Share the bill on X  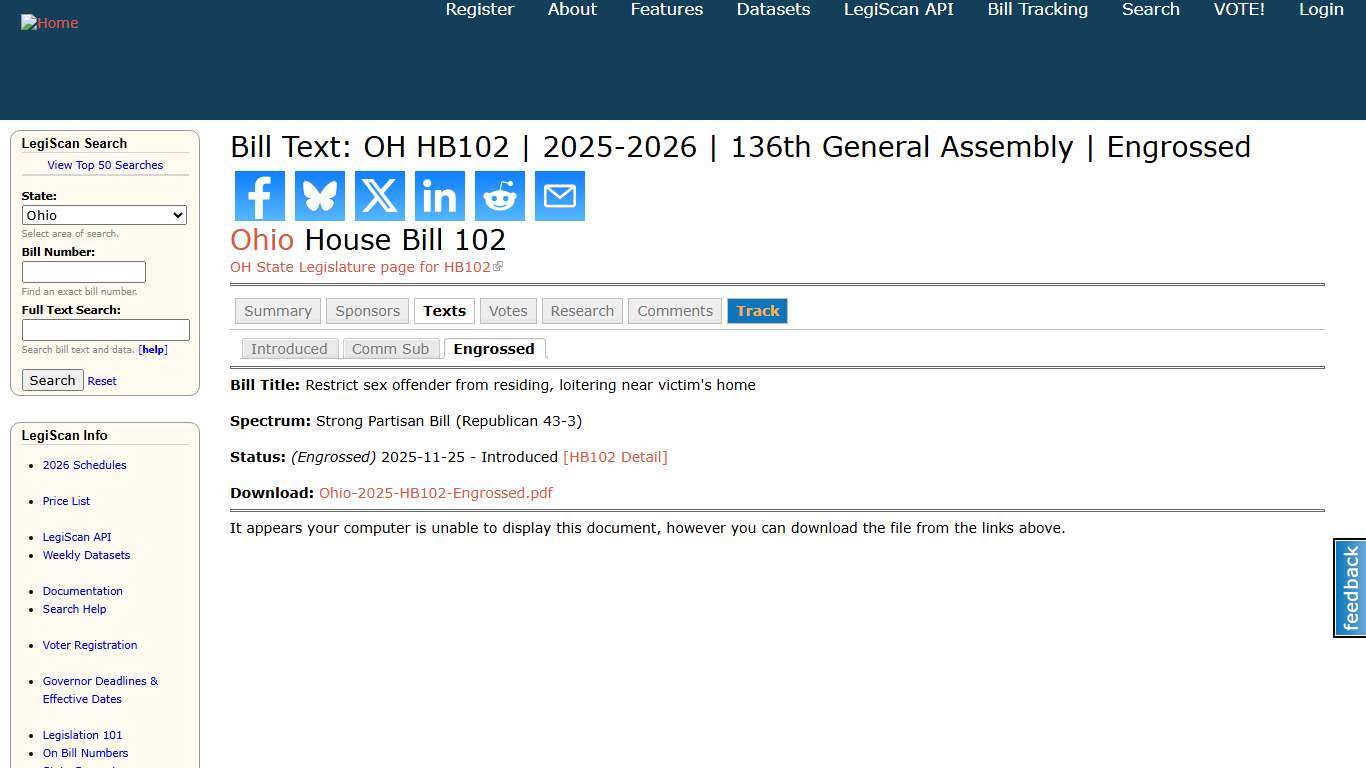click(x=379, y=196)
